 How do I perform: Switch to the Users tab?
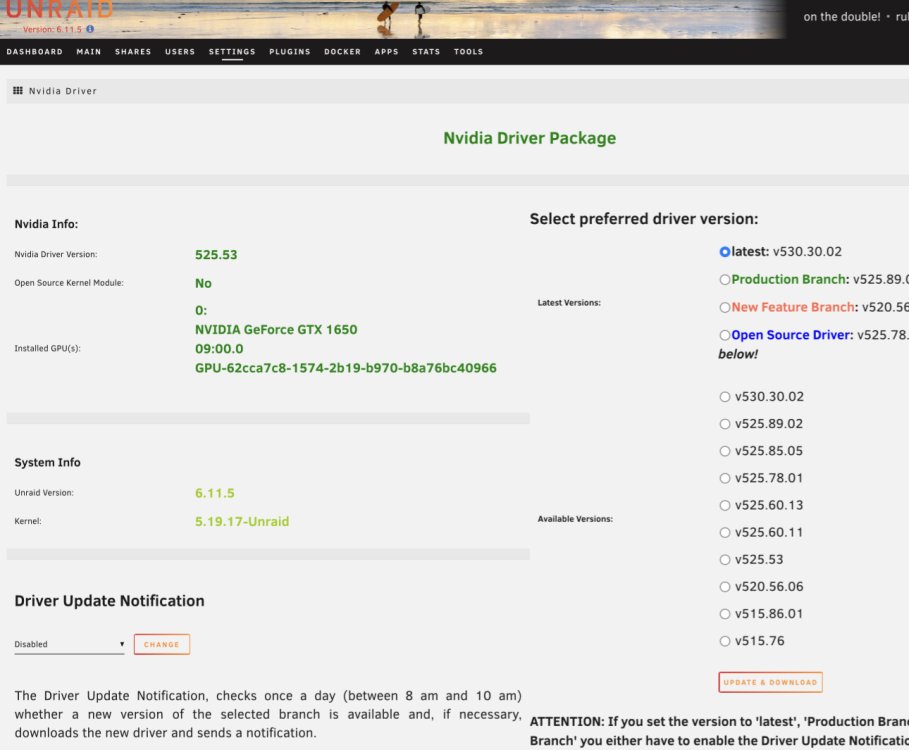pos(180,52)
